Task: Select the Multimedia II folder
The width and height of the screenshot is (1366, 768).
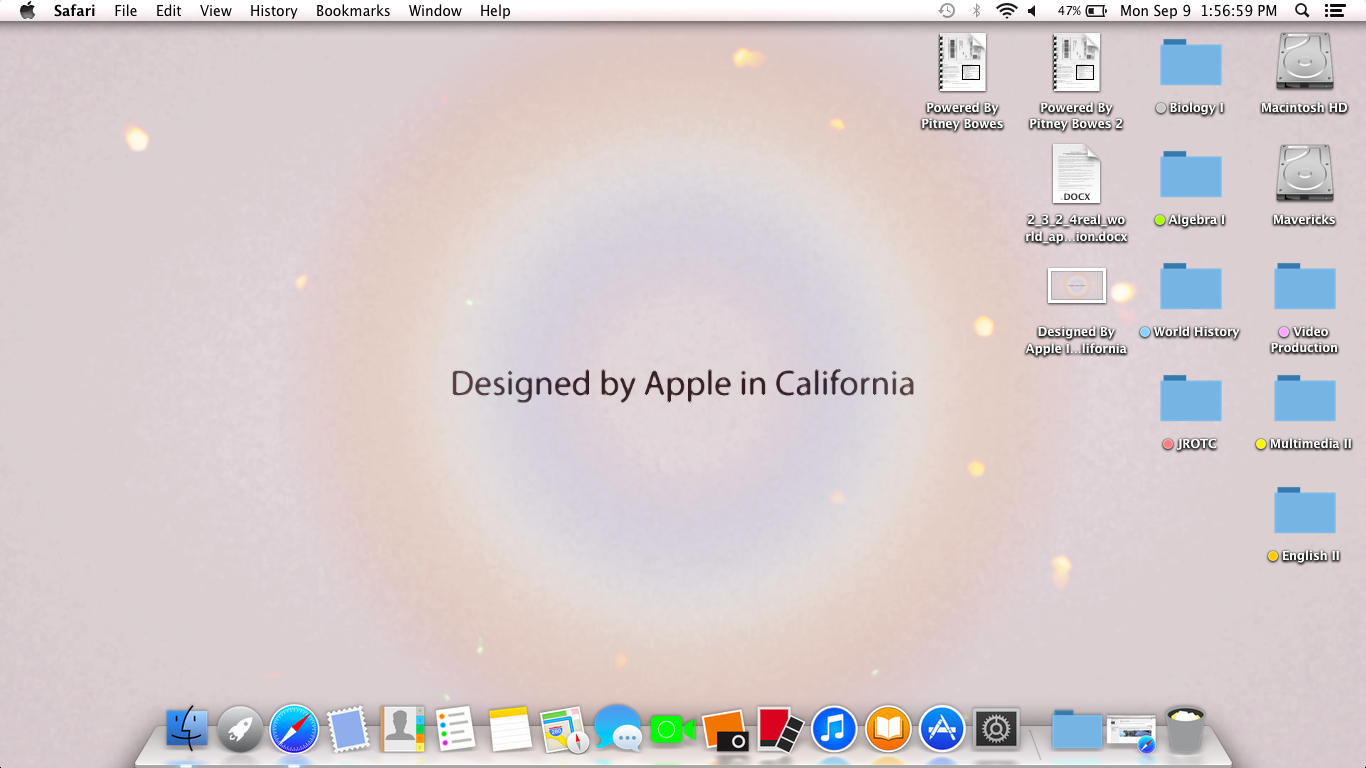Action: tap(1304, 398)
